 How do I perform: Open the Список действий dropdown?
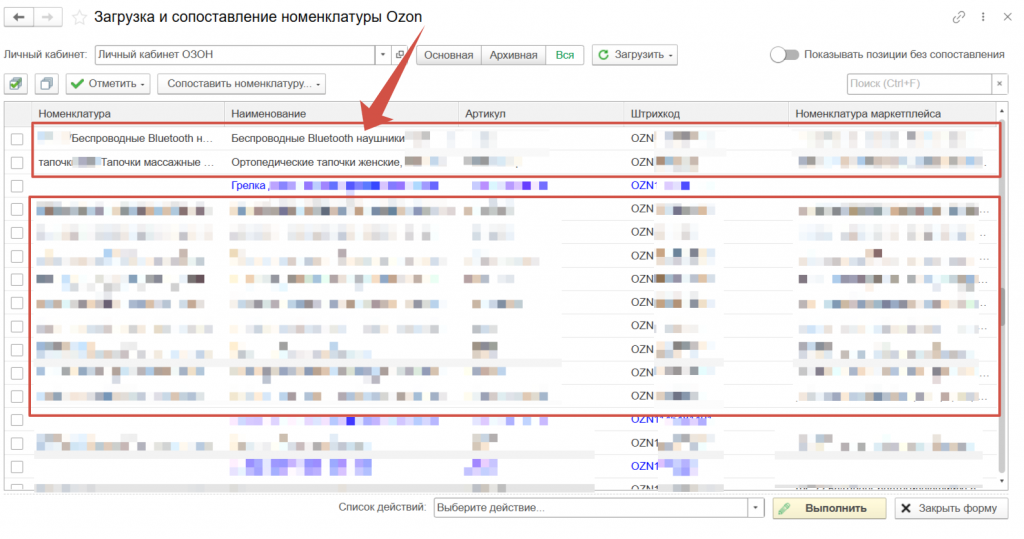point(756,508)
